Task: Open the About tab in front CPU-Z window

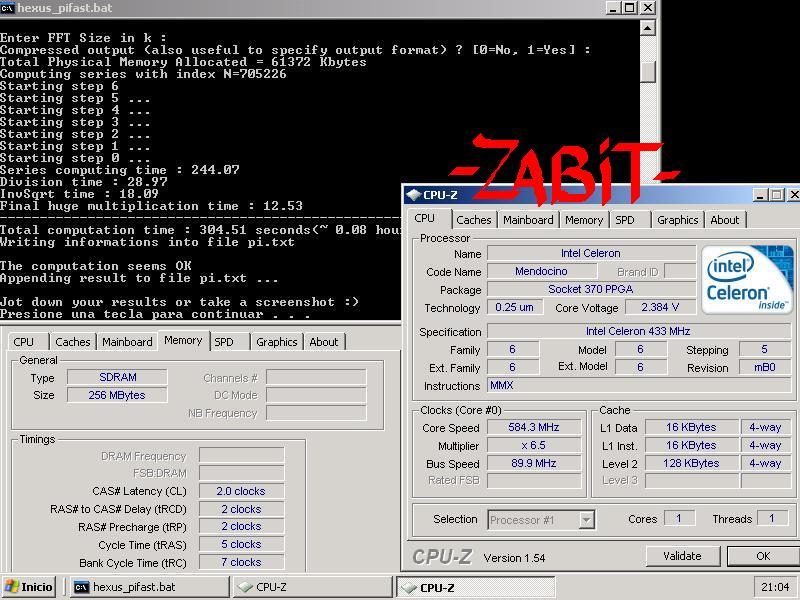Action: click(724, 220)
